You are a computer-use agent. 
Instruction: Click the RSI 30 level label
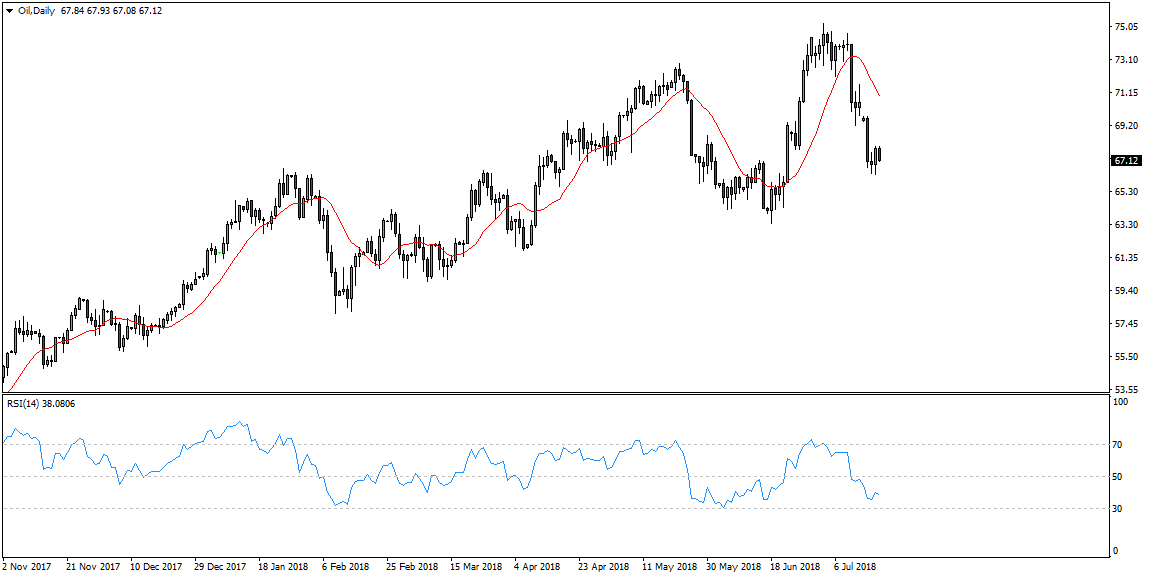[1119, 509]
